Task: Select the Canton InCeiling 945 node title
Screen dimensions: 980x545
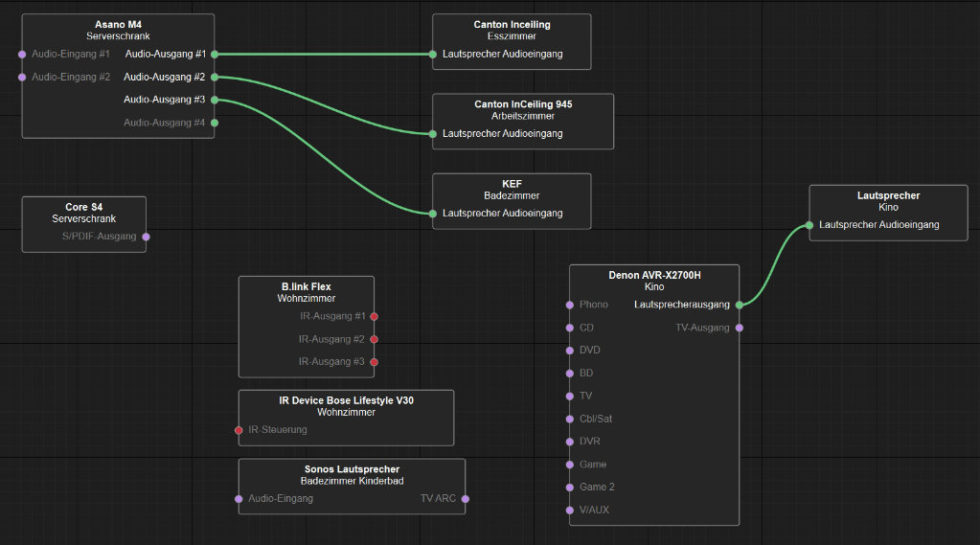Action: click(x=522, y=104)
